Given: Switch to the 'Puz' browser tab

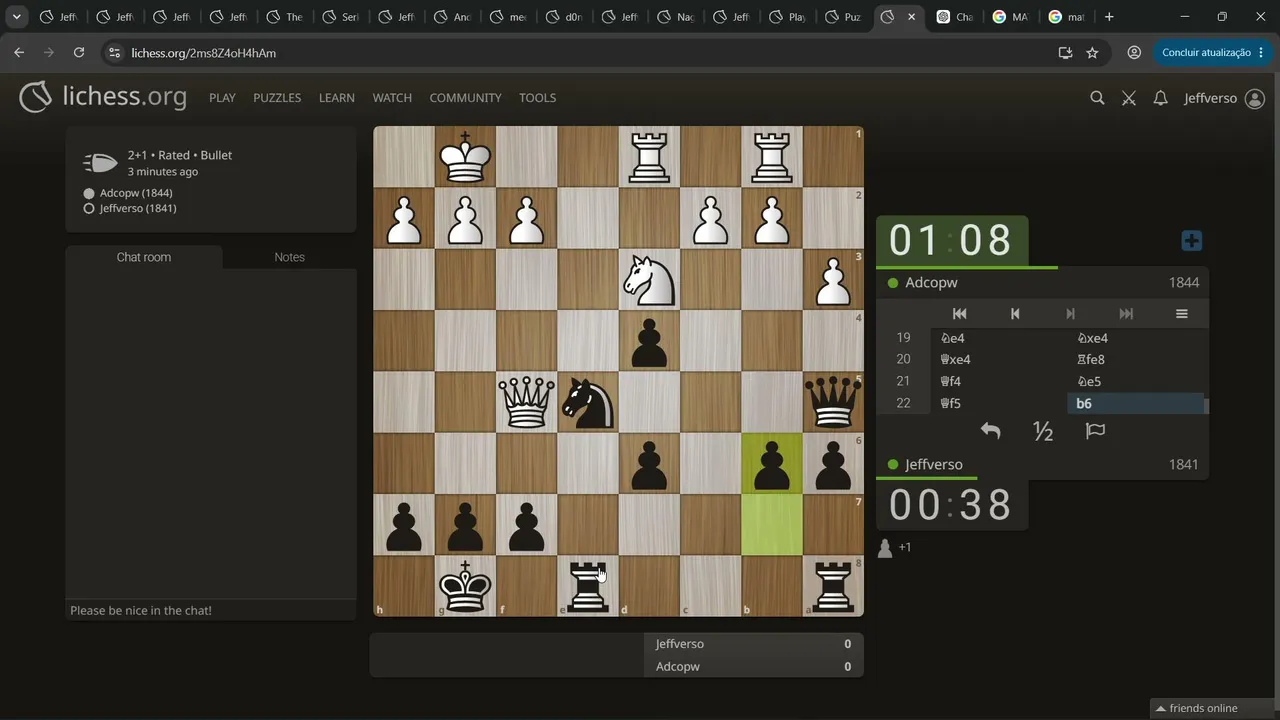Looking at the screenshot, I should tap(844, 17).
